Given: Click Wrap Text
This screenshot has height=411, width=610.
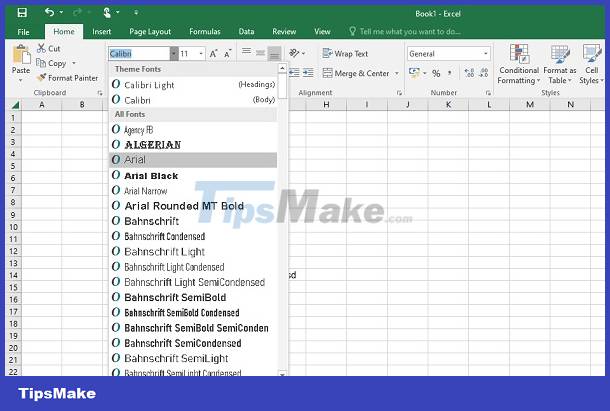Looking at the screenshot, I should (345, 54).
